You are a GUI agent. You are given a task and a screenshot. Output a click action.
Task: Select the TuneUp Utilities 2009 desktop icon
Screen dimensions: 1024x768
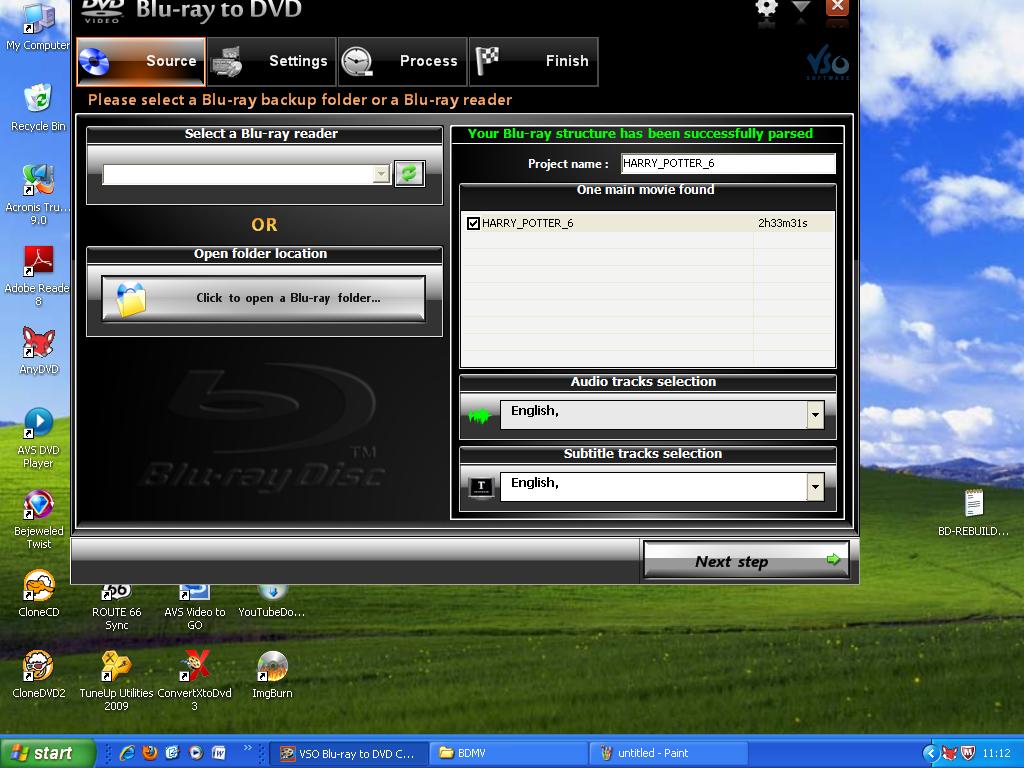[x=116, y=680]
